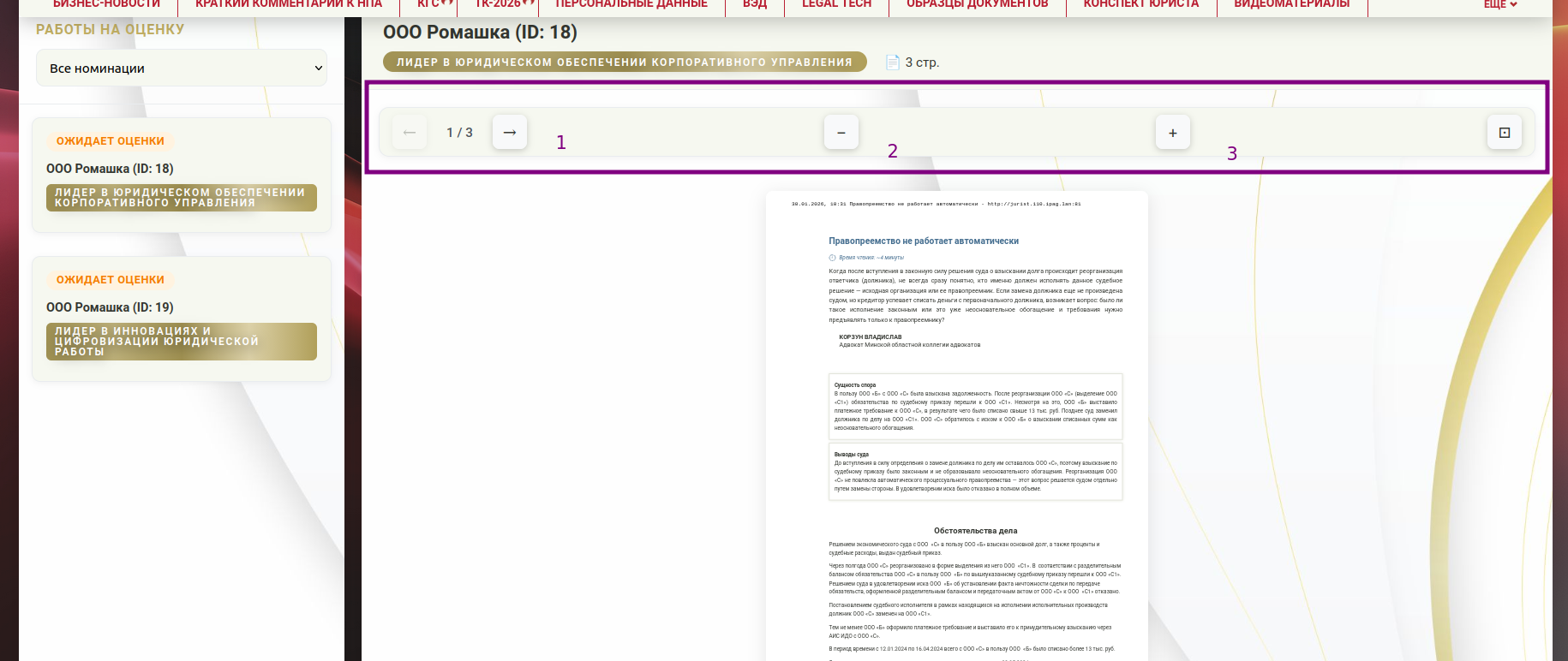Open the "Персональные данные" menu item
Screen dimensions: 1568x661
[631, 5]
